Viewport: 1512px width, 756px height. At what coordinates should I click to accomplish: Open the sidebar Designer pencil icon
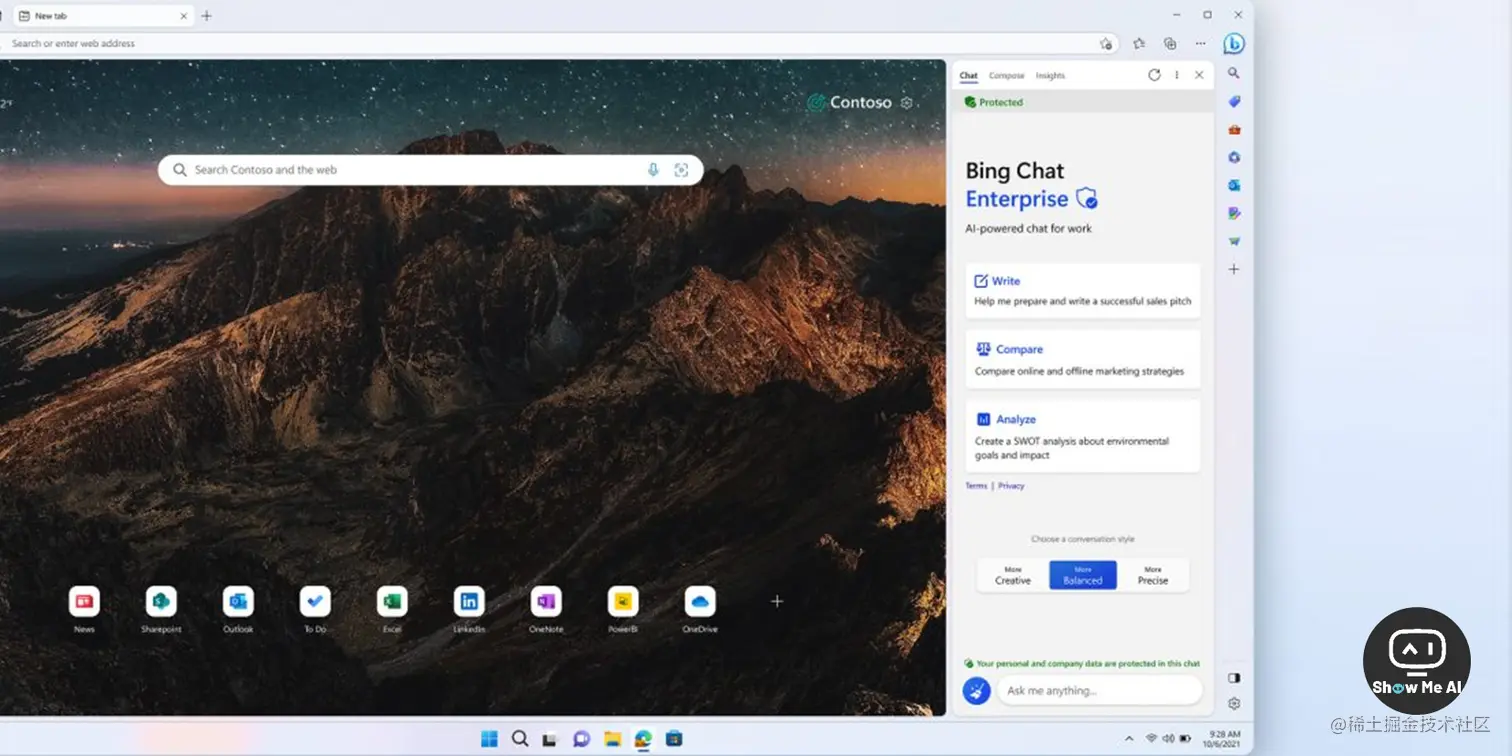pyautogui.click(x=1234, y=213)
